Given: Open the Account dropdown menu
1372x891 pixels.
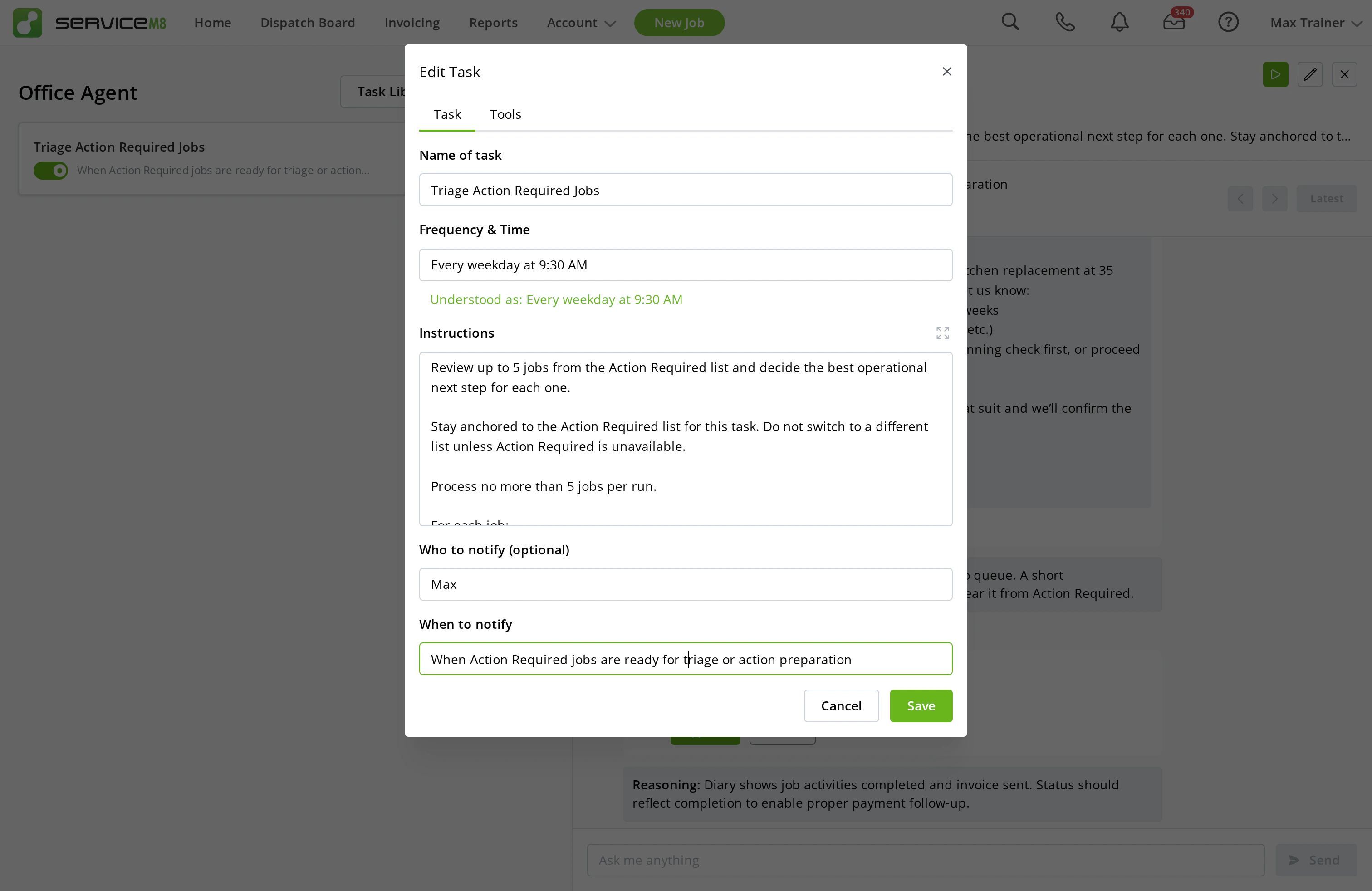Looking at the screenshot, I should click(580, 23).
